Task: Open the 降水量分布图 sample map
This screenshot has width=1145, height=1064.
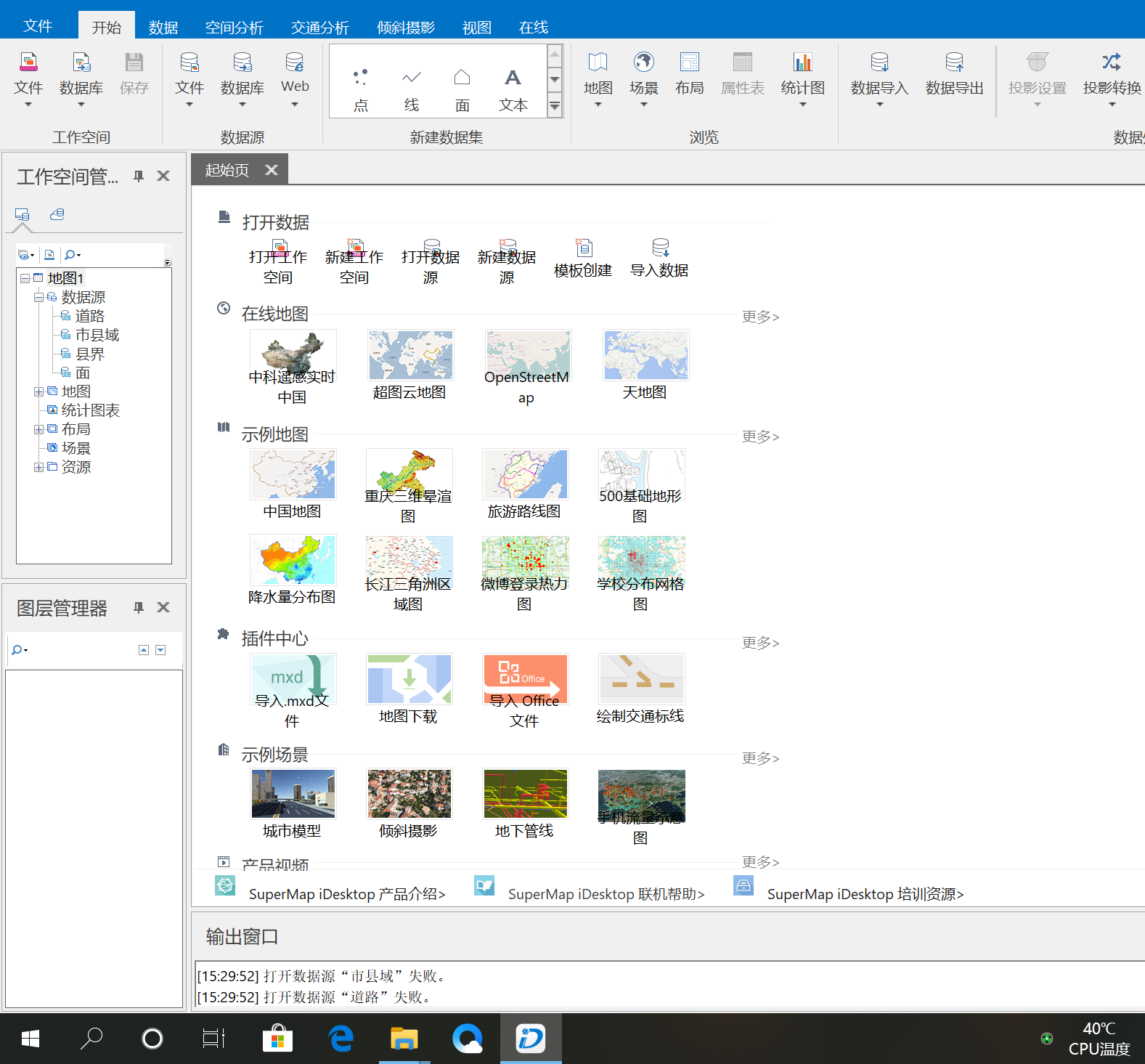Action: 293,560
